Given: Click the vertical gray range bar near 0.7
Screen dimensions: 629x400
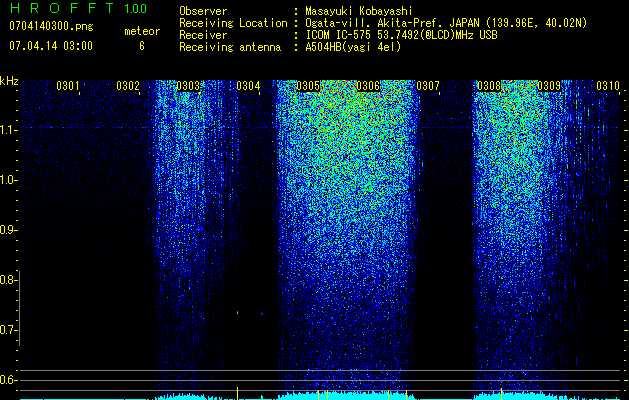Looking at the screenshot, I should [x=19, y=308].
